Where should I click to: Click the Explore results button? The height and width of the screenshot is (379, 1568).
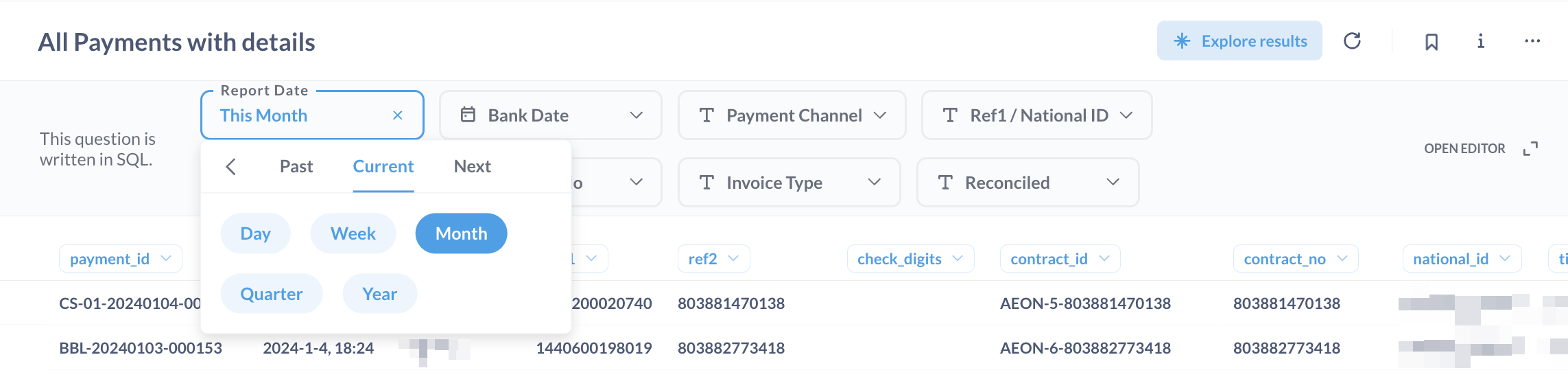[x=1239, y=41]
